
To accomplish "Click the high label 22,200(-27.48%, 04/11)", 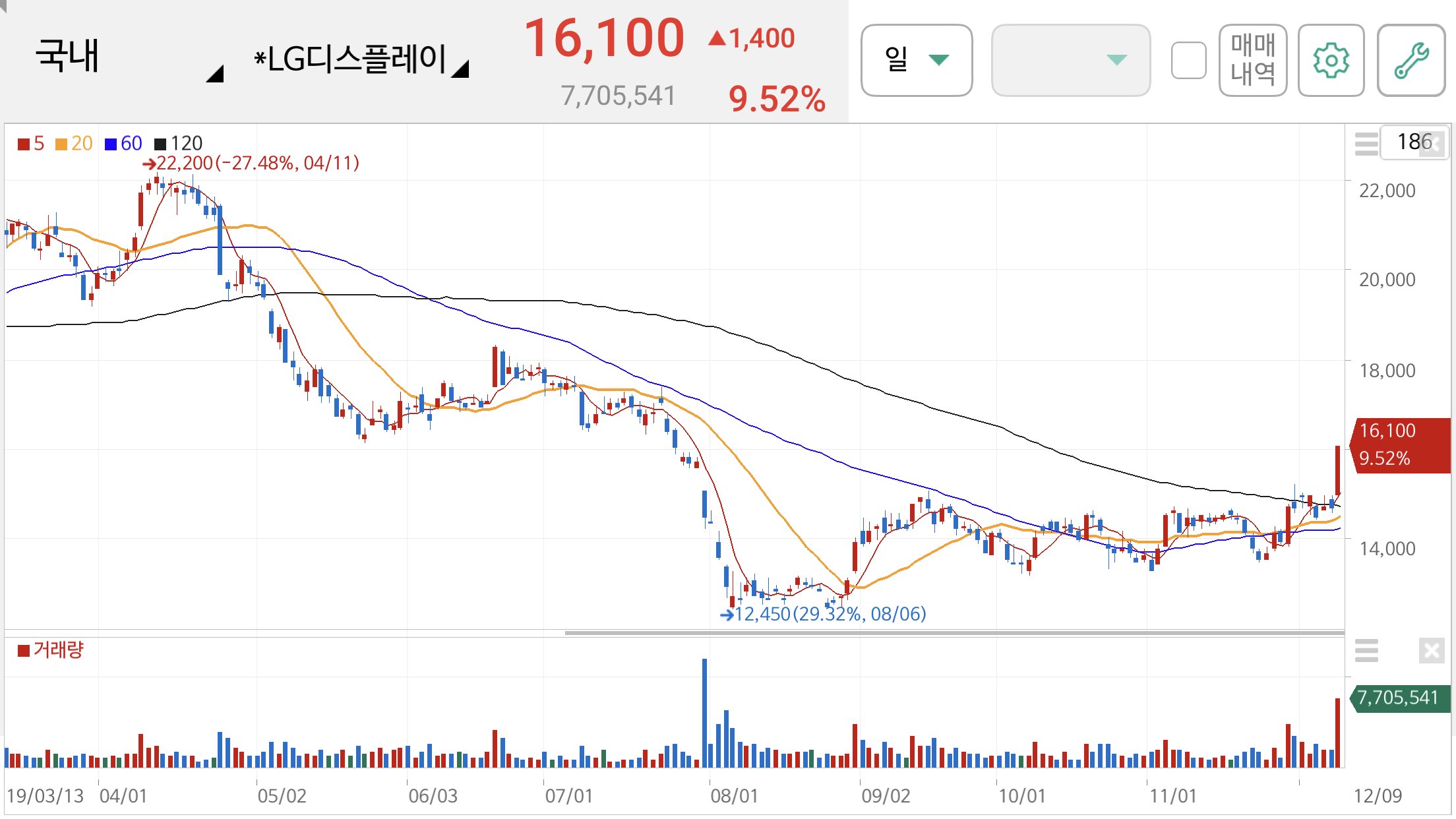I will [x=251, y=163].
